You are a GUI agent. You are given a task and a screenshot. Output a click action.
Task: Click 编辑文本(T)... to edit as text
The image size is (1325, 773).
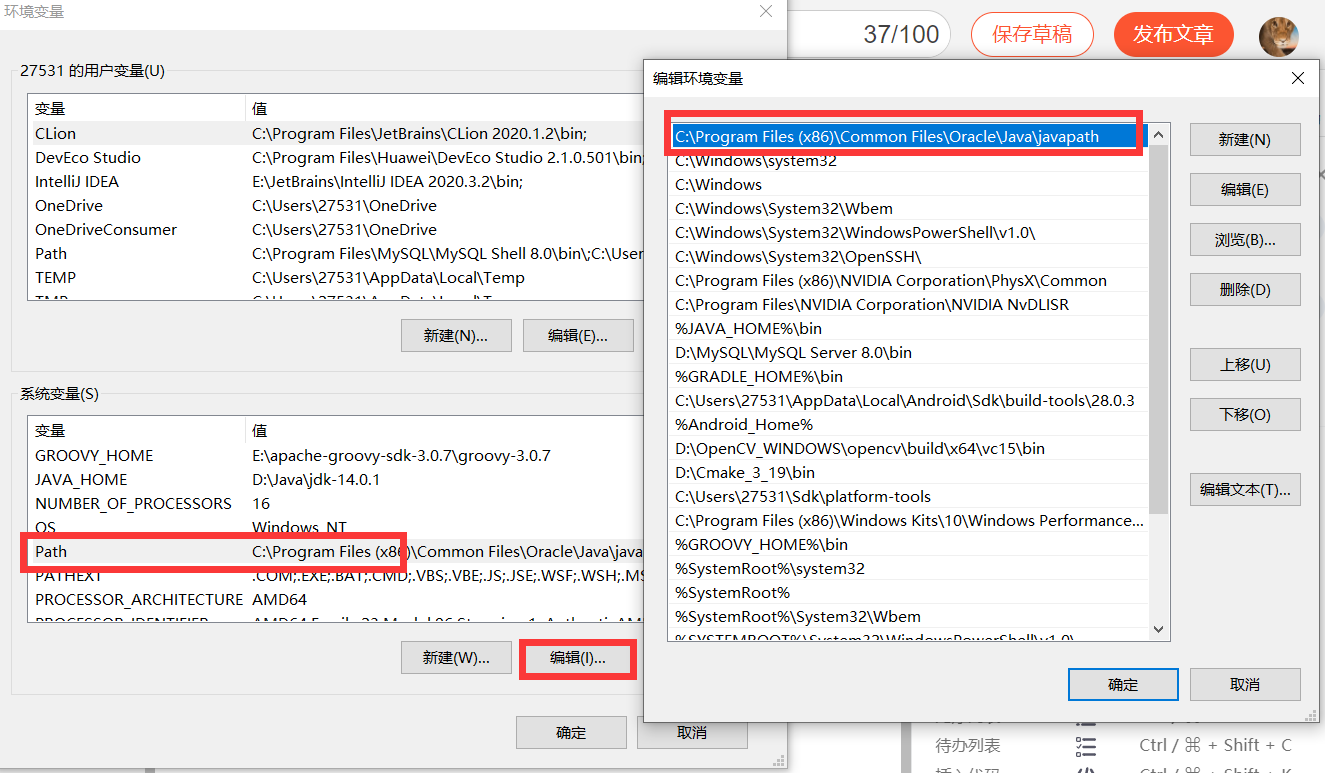1244,489
